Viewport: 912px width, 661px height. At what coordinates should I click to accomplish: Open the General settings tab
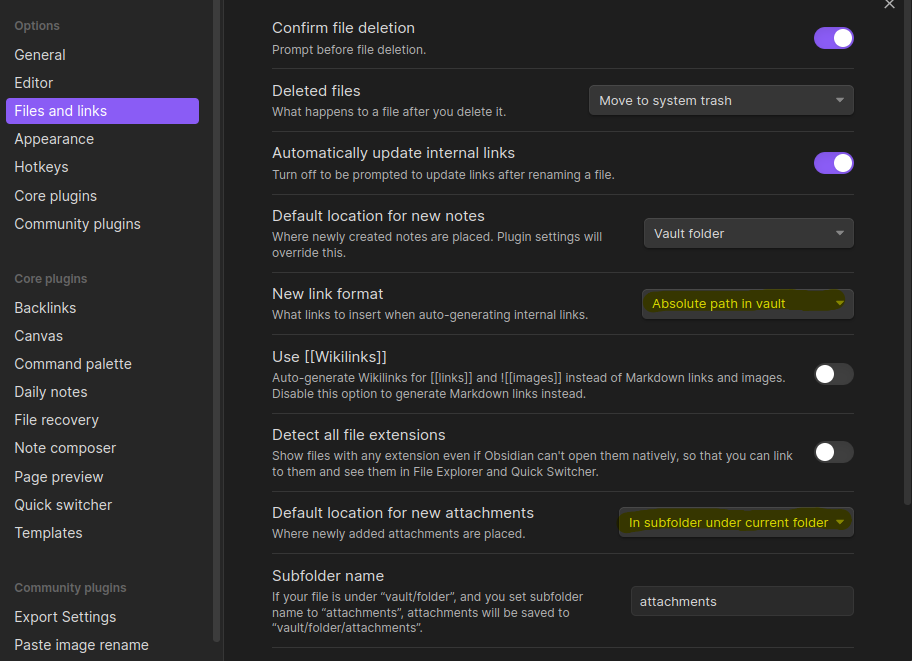(40, 55)
